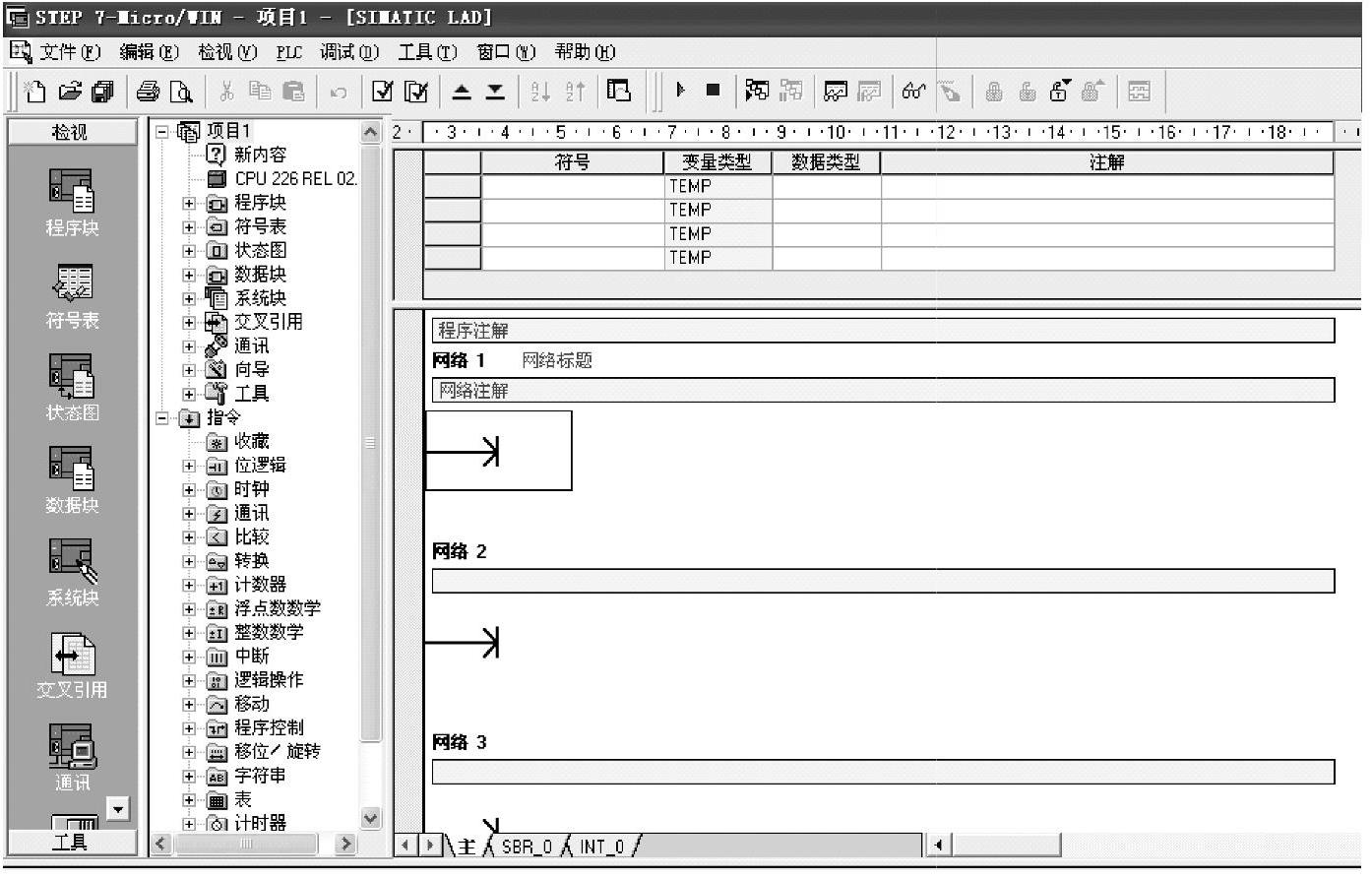
Task: Click the Save all toolbar icon
Action: [x=102, y=92]
